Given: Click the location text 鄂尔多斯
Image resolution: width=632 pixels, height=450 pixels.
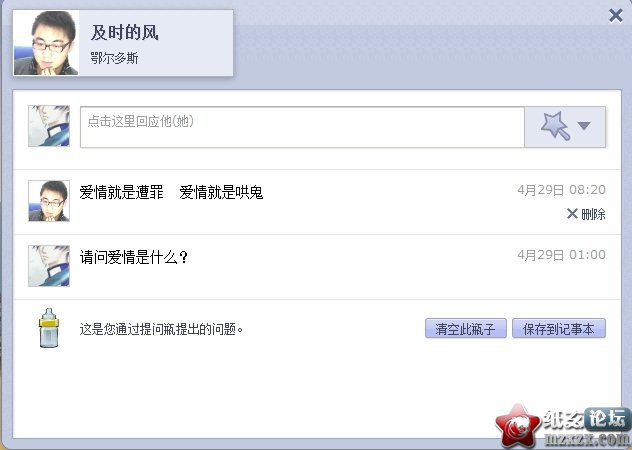Looking at the screenshot, I should point(114,58).
